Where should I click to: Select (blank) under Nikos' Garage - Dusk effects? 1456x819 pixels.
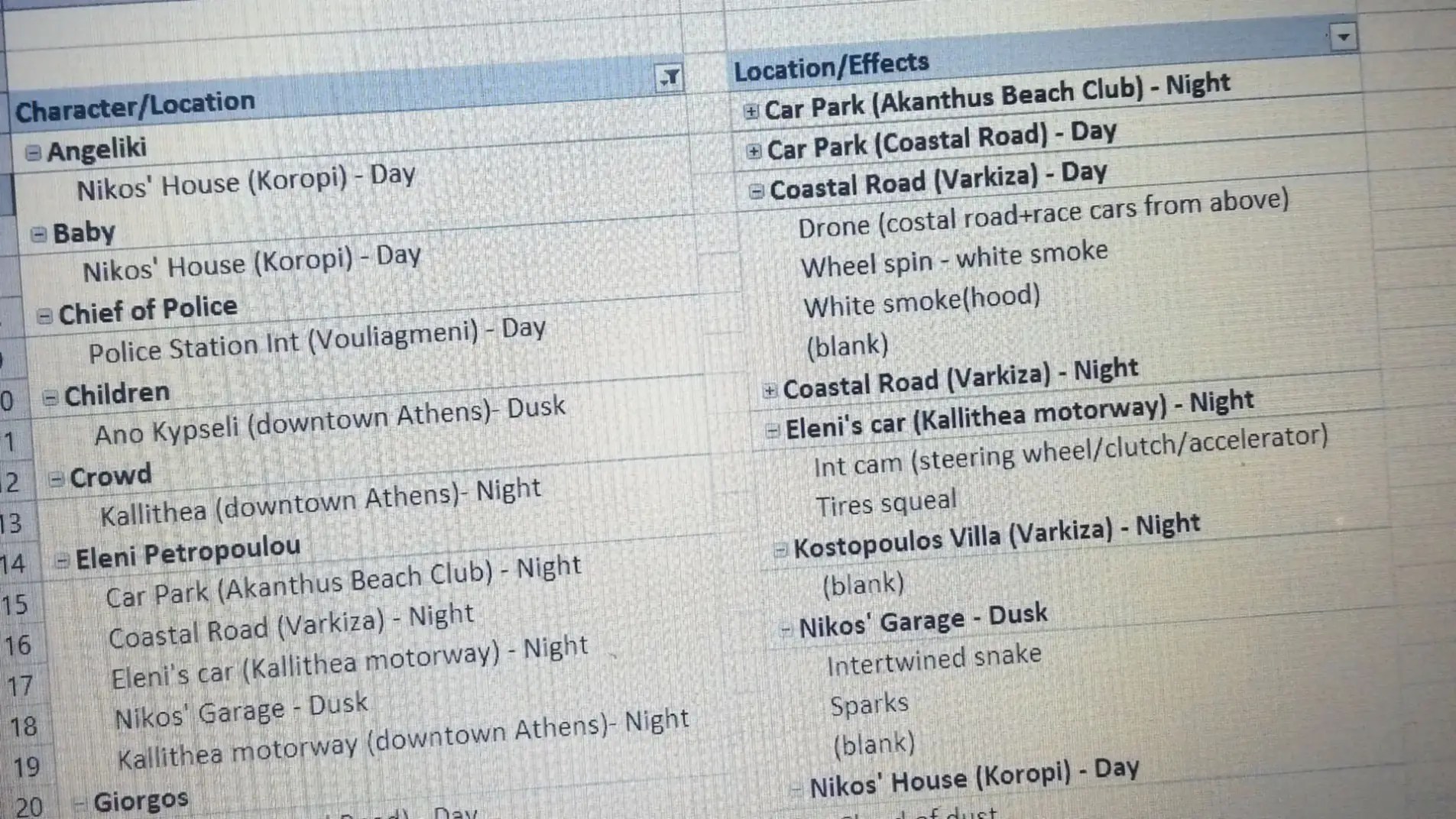pyautogui.click(x=874, y=744)
